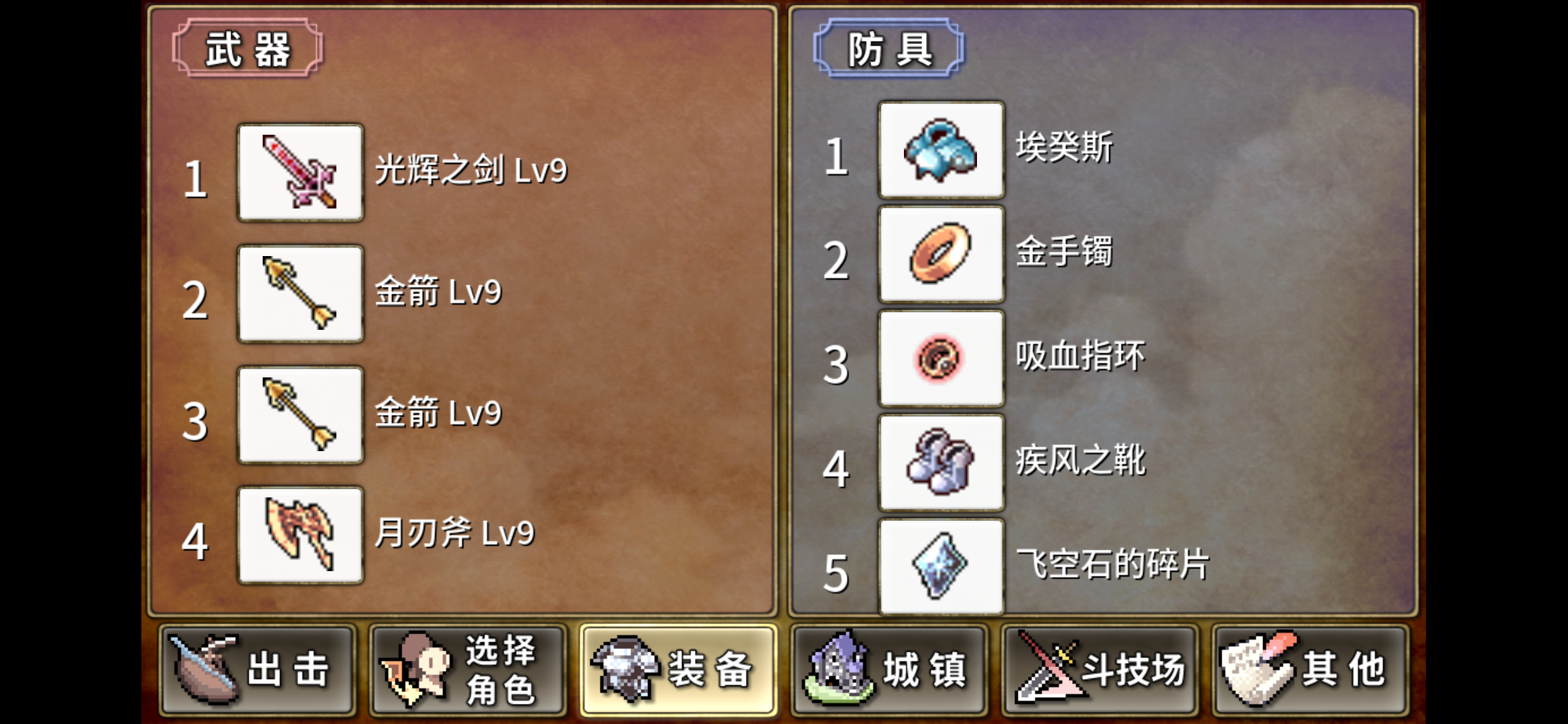The image size is (1568, 724).
Task: Select the 疾风之靴 boots icon
Action: 941,462
